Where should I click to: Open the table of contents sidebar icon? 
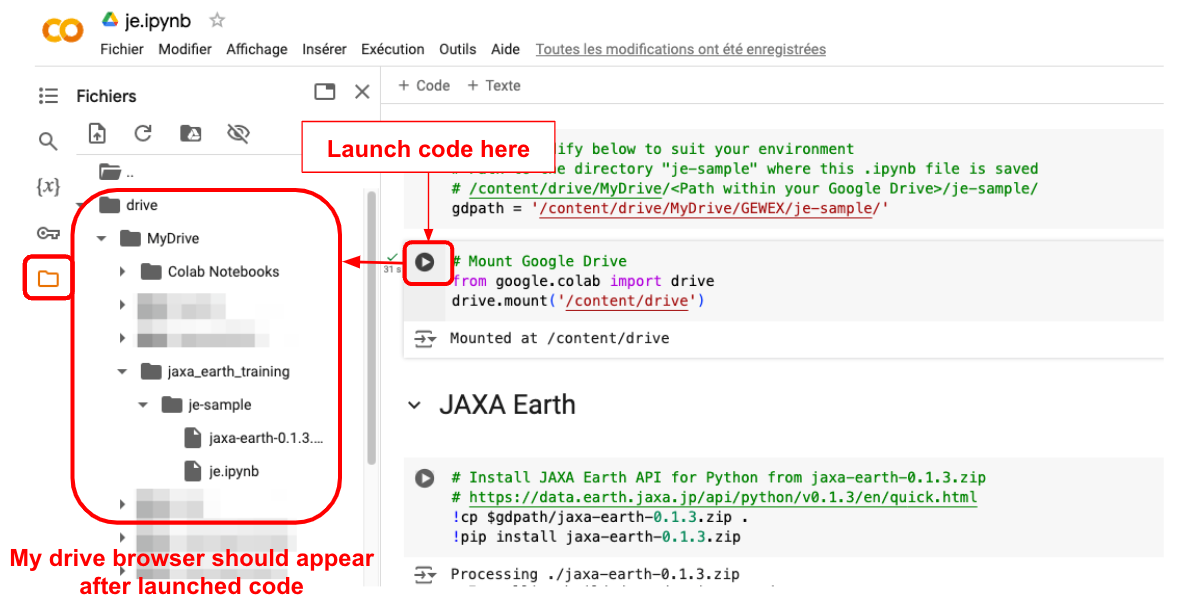pyautogui.click(x=48, y=96)
